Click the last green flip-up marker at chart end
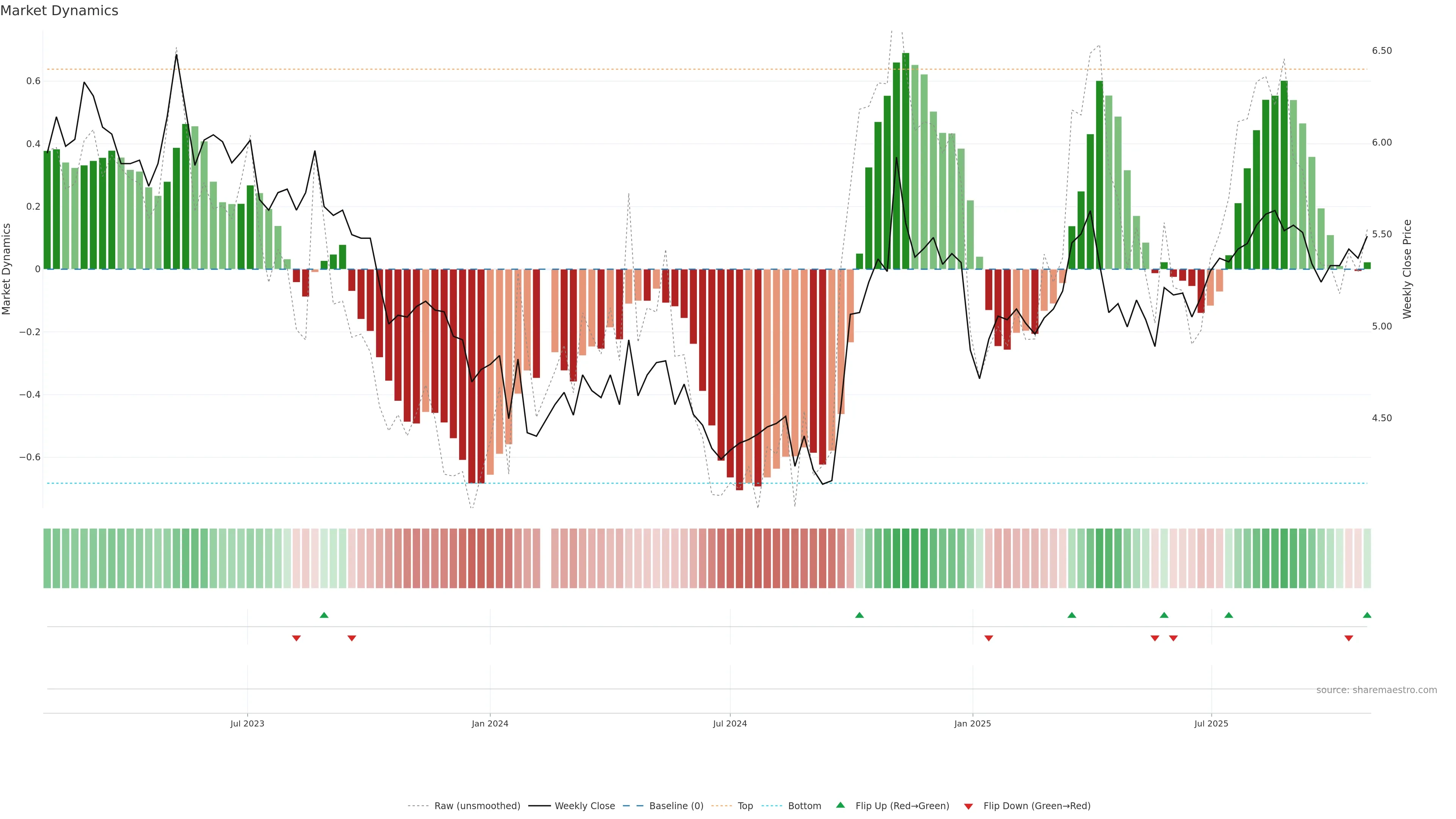 [1367, 615]
